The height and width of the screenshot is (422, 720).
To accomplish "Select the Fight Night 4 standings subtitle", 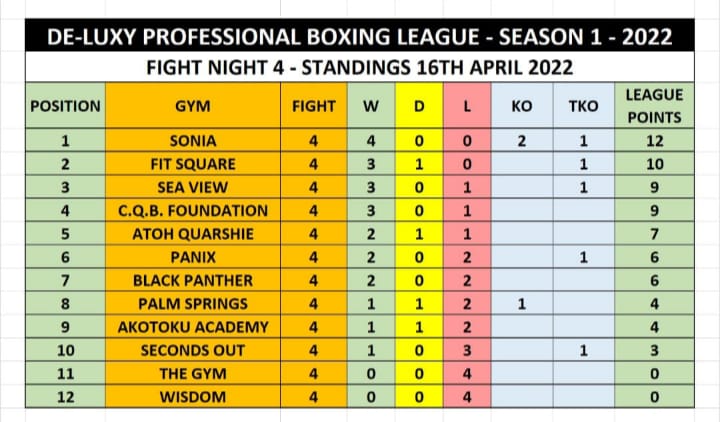I will pos(359,68).
